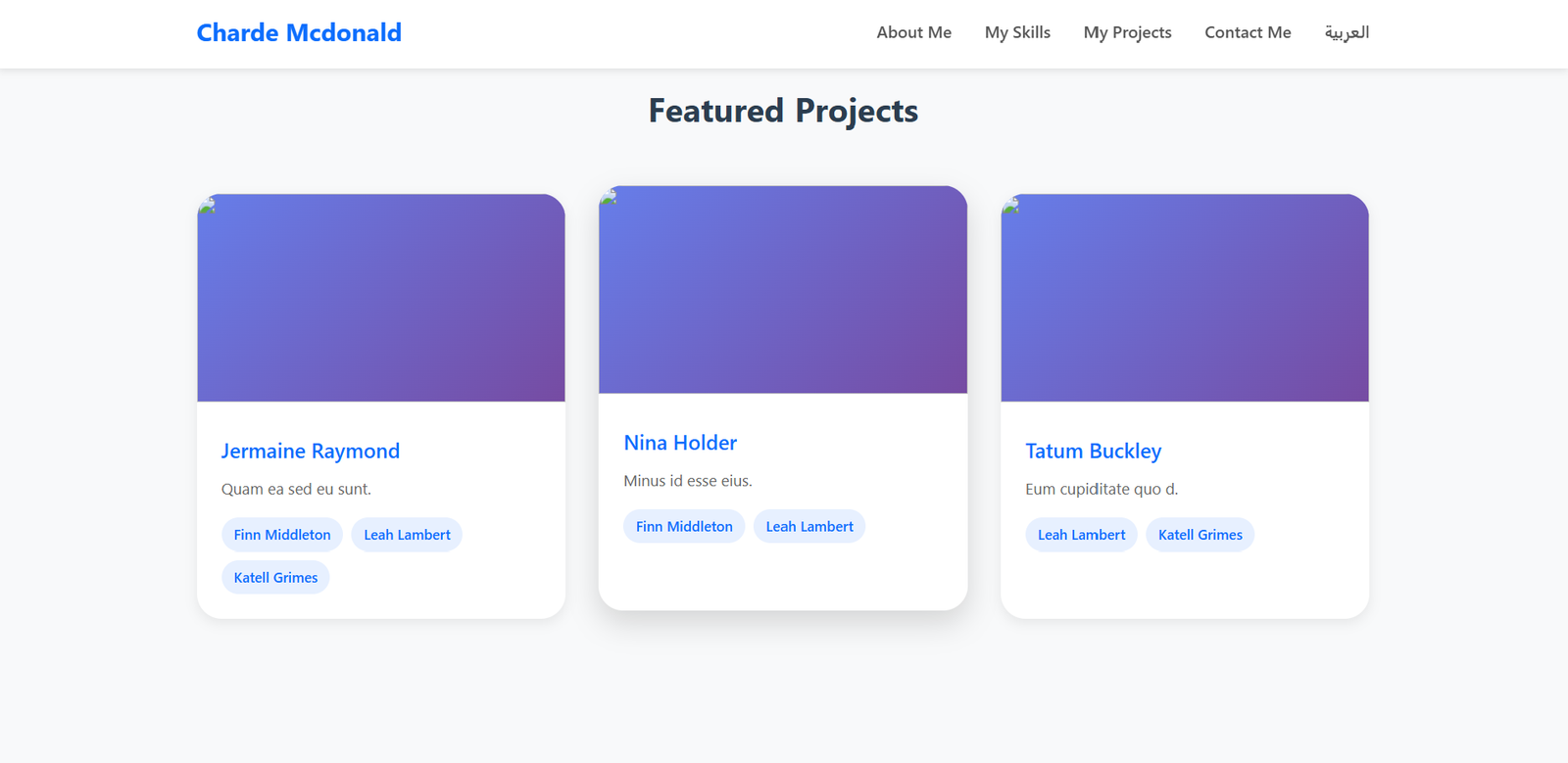Open the Tatum Buckley project title
Image resolution: width=1568 pixels, height=763 pixels.
1093,451
